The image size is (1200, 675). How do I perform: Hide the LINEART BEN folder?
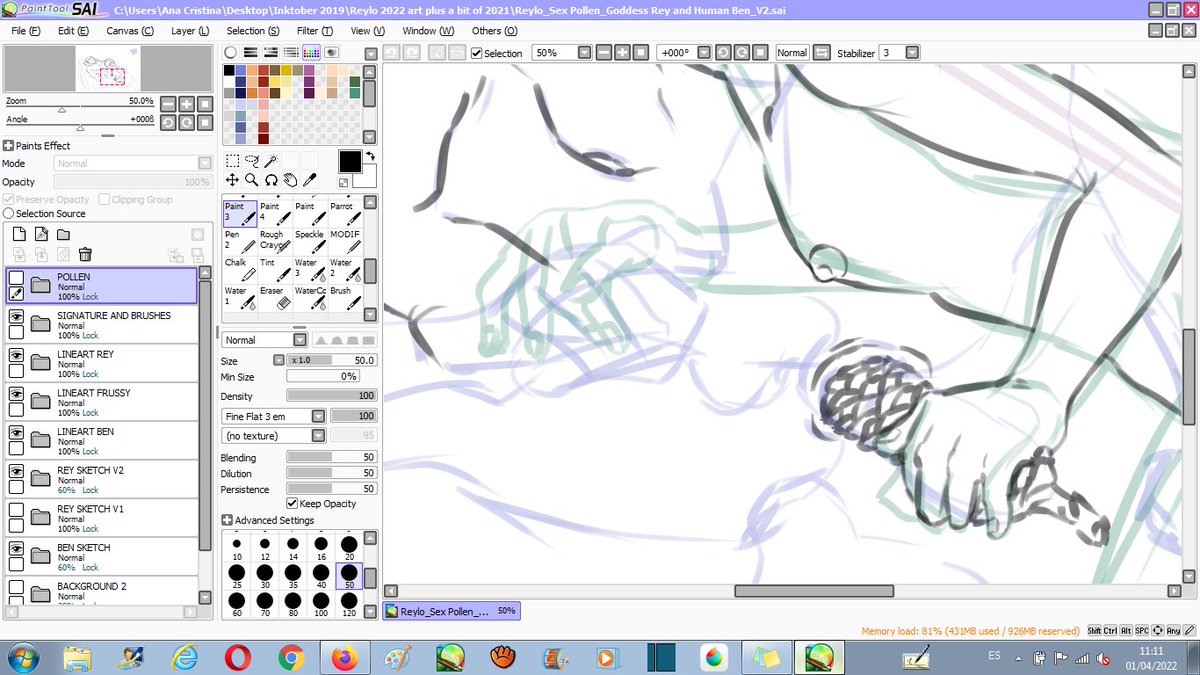click(x=16, y=433)
